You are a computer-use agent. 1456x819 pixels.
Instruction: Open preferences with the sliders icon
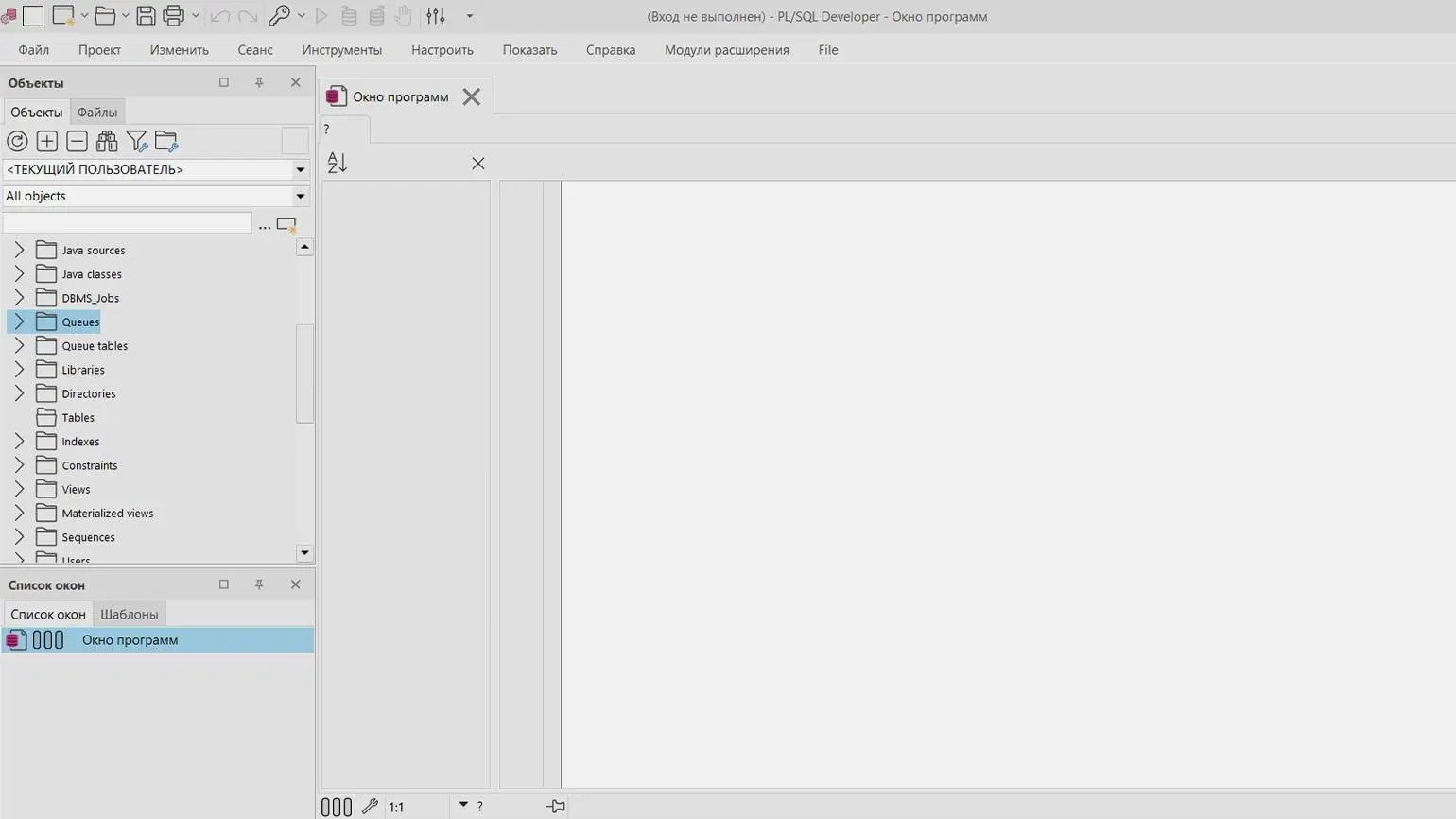[x=436, y=16]
